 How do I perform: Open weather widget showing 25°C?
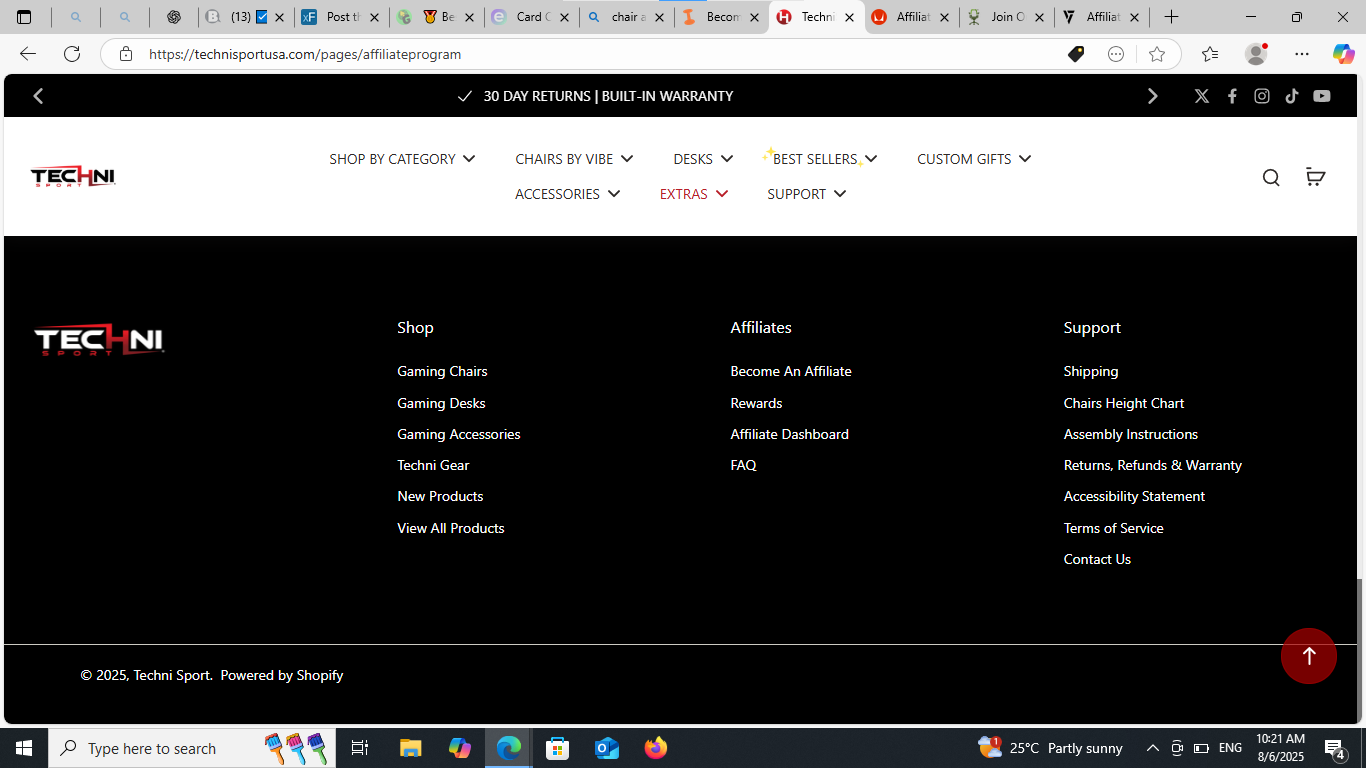(x=1050, y=748)
